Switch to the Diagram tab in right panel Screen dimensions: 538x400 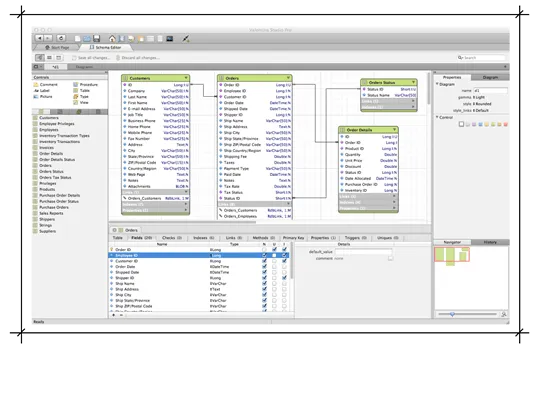(490, 78)
